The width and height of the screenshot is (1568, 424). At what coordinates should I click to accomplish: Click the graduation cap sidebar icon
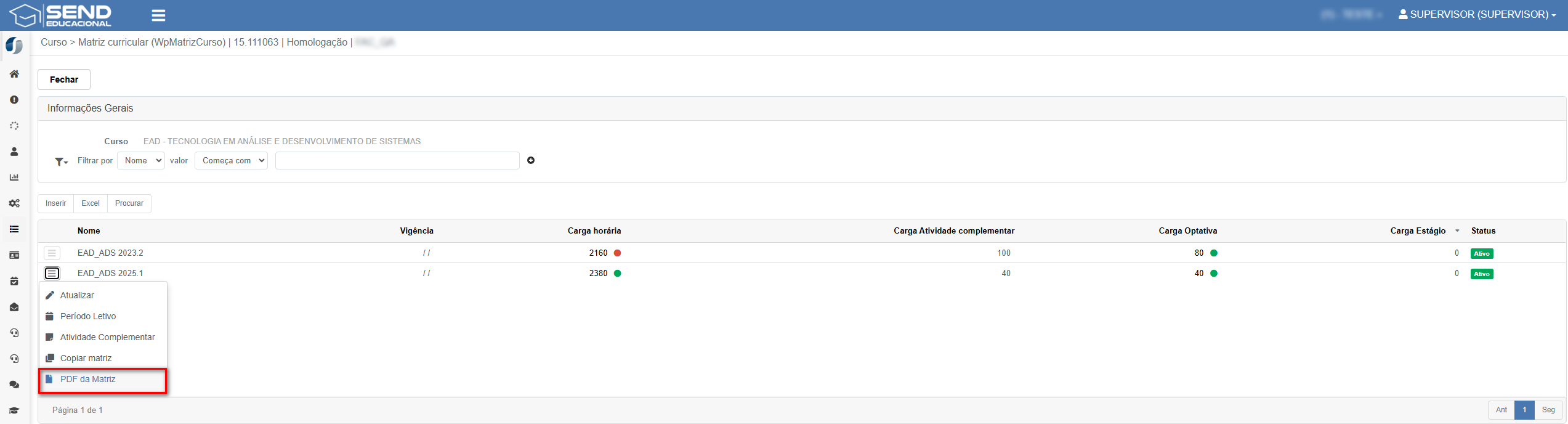click(14, 410)
